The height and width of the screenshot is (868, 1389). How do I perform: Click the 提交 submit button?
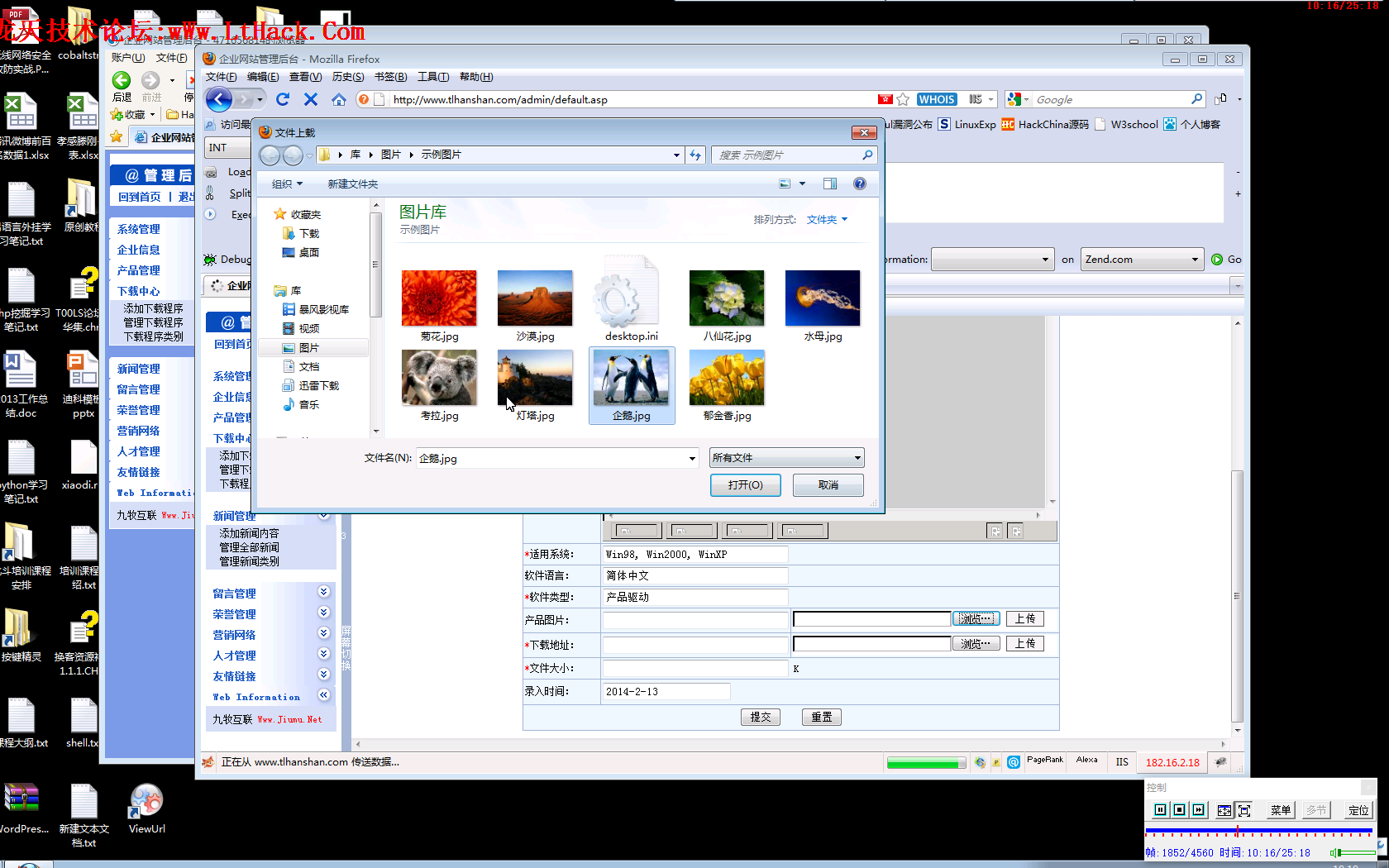(x=761, y=717)
